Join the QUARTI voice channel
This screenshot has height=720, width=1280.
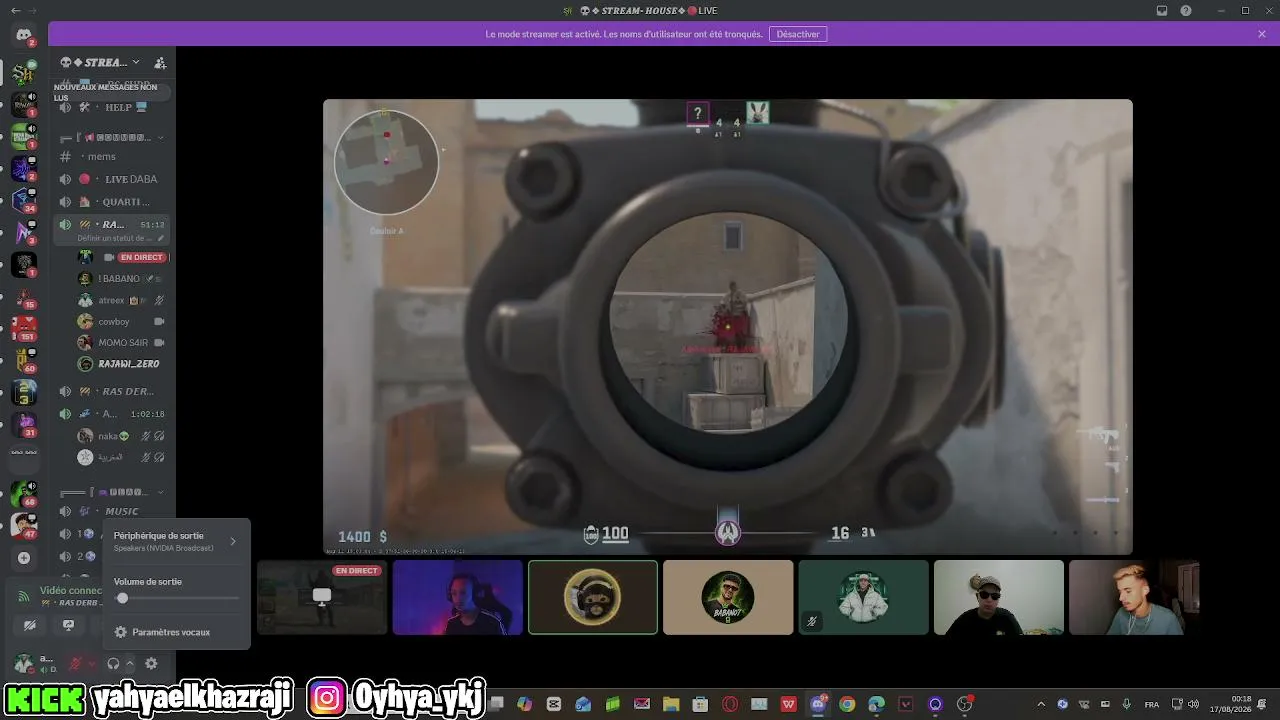pos(112,202)
